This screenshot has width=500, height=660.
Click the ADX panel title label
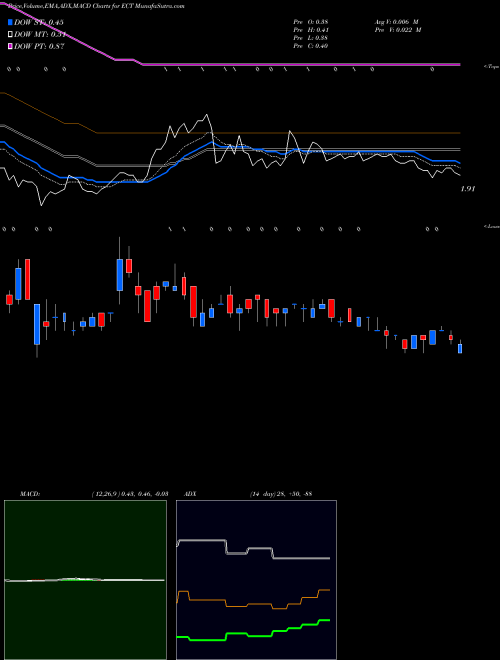point(191,493)
